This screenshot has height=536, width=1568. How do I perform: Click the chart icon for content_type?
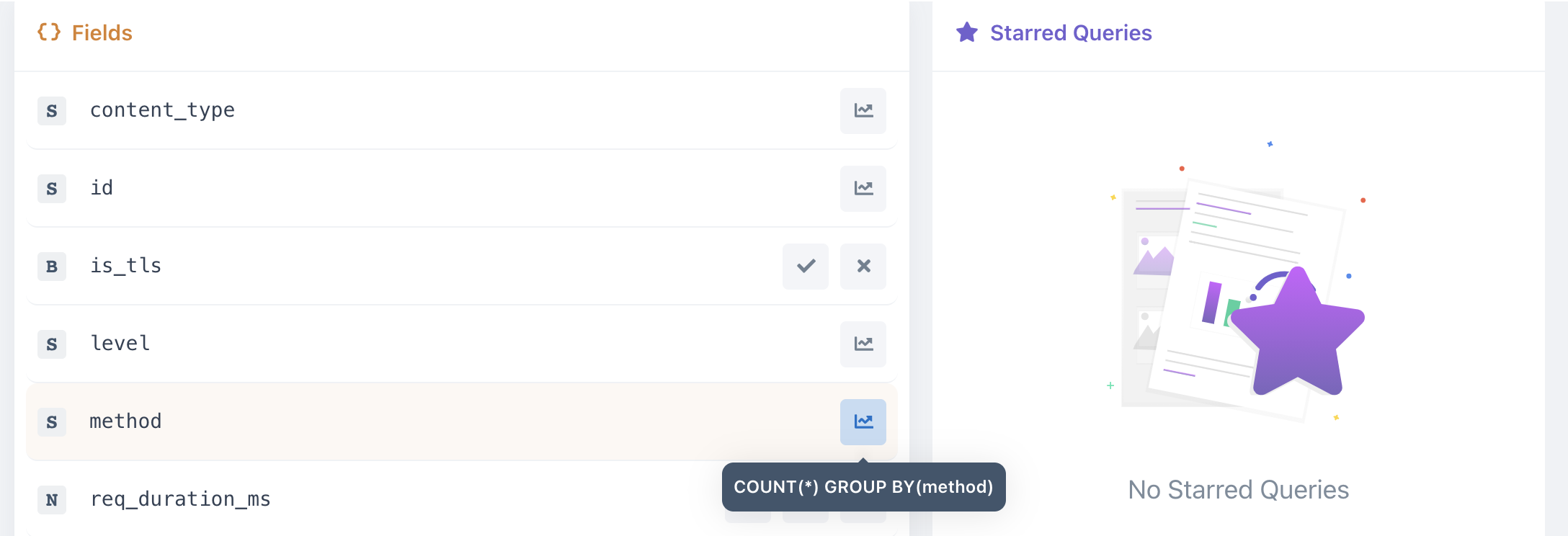[x=863, y=111]
